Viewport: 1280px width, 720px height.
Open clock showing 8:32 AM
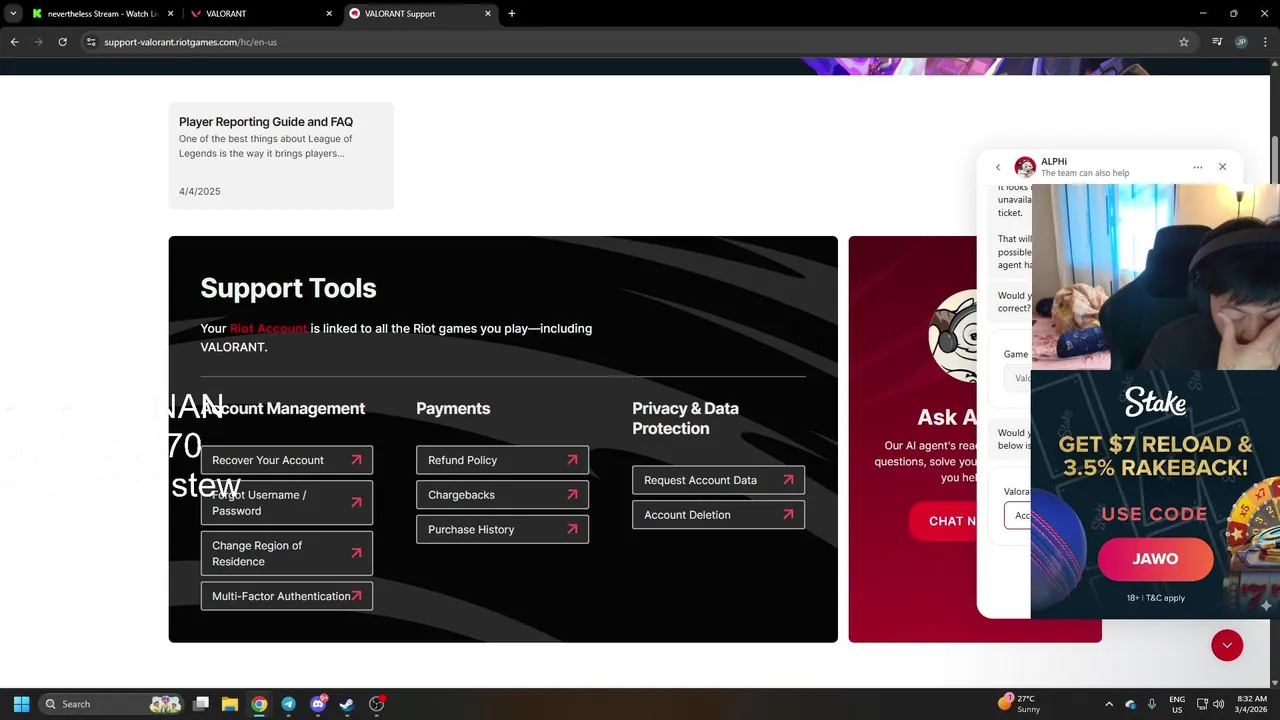pos(1251,704)
